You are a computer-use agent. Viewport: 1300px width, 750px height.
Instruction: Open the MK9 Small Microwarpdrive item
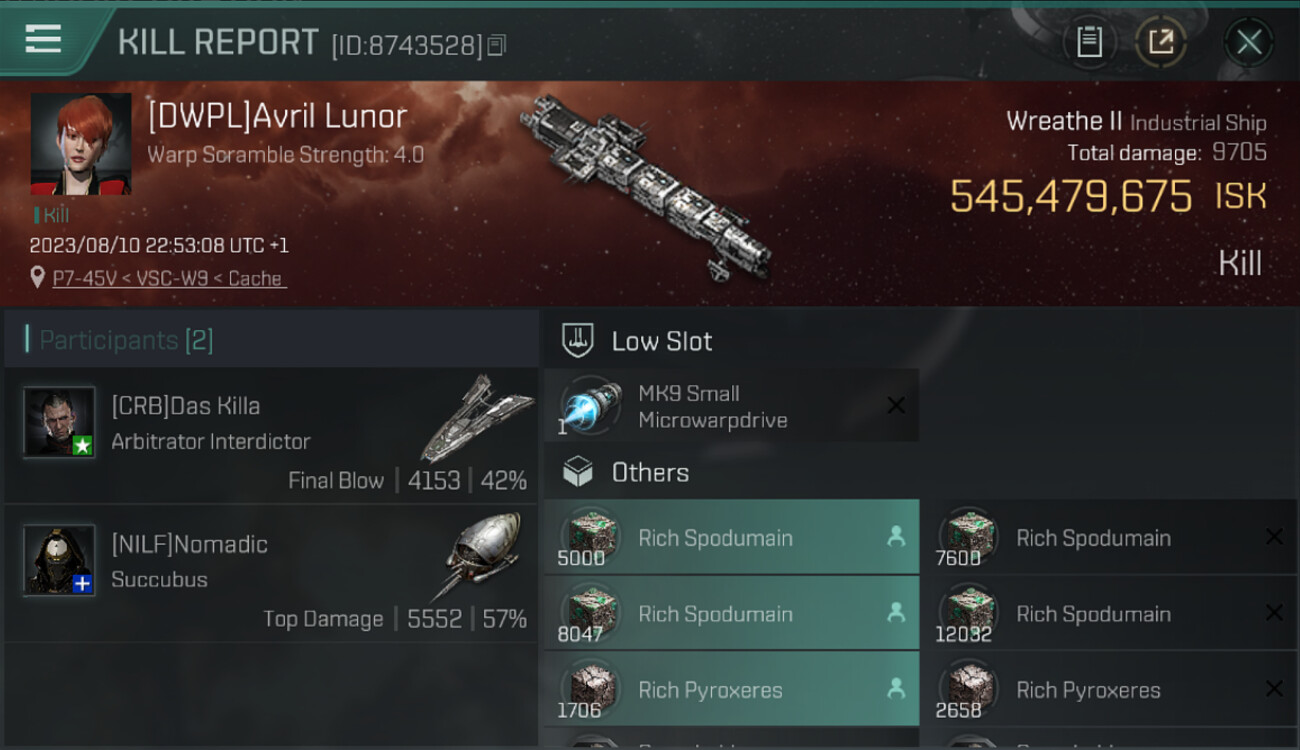[x=731, y=405]
